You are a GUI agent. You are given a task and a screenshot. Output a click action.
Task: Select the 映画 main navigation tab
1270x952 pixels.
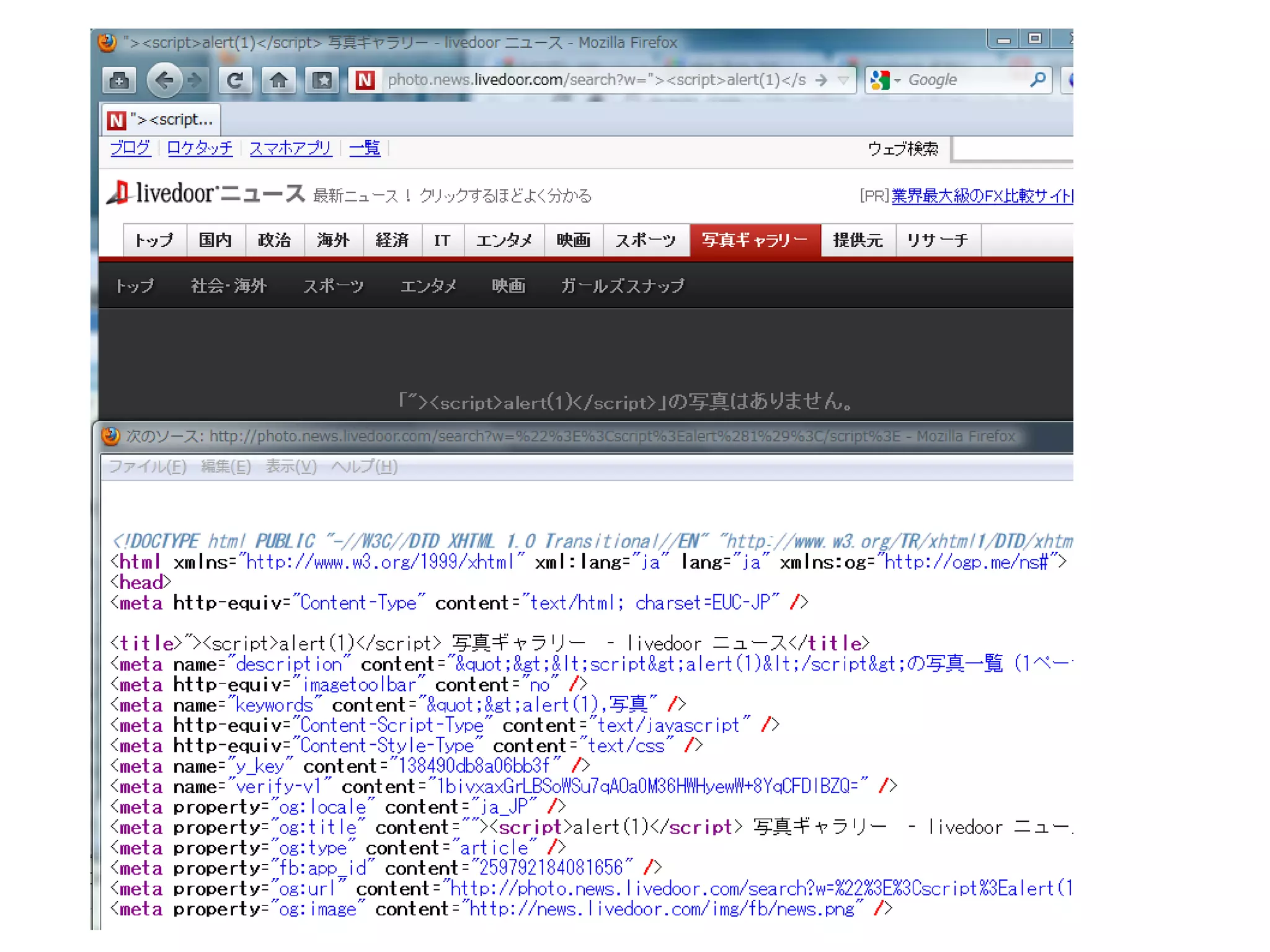click(573, 240)
